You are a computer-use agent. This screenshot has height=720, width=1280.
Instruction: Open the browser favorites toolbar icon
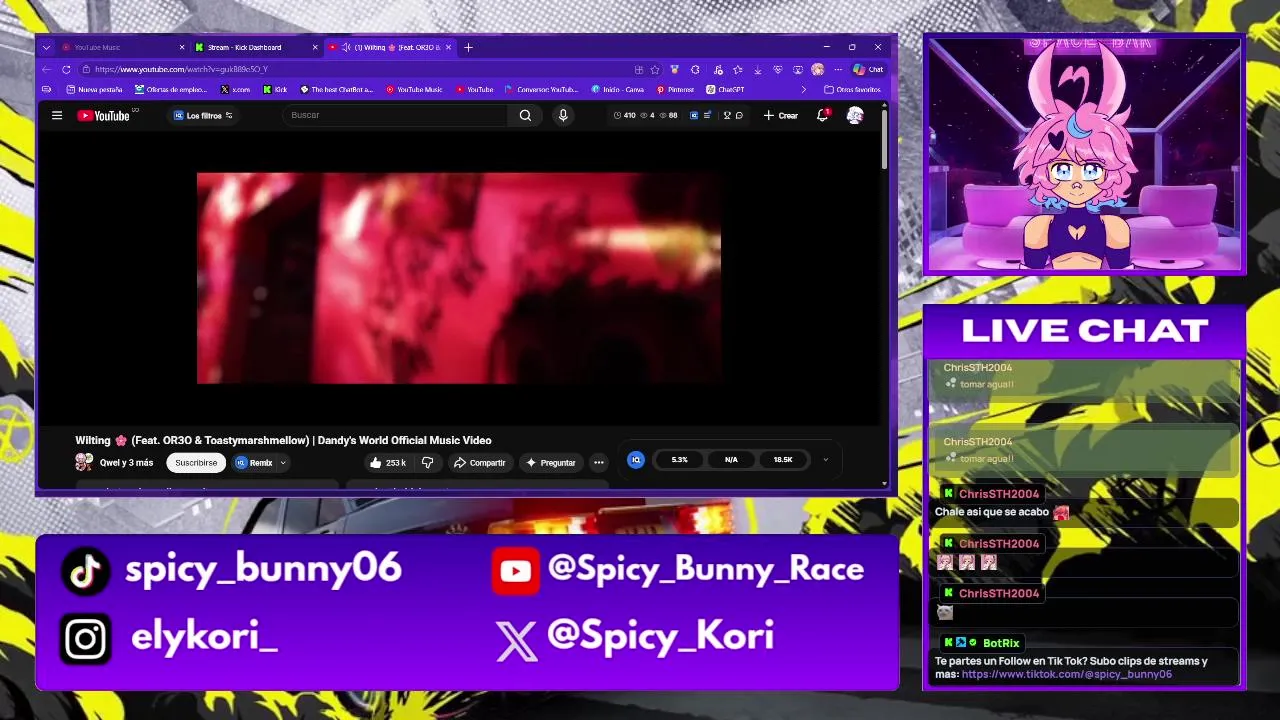[737, 70]
